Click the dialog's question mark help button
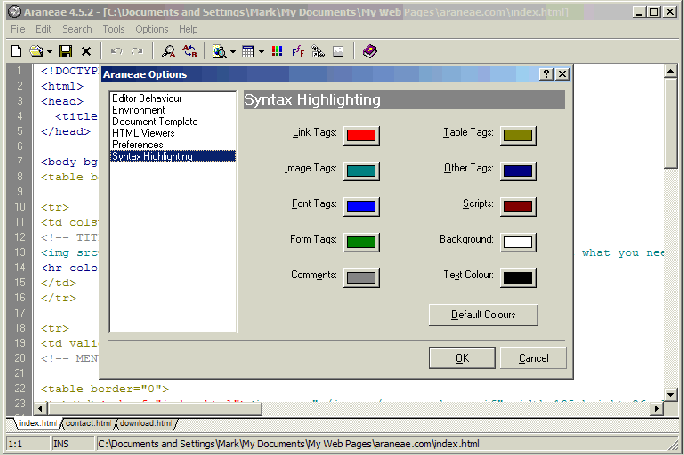 (x=547, y=74)
